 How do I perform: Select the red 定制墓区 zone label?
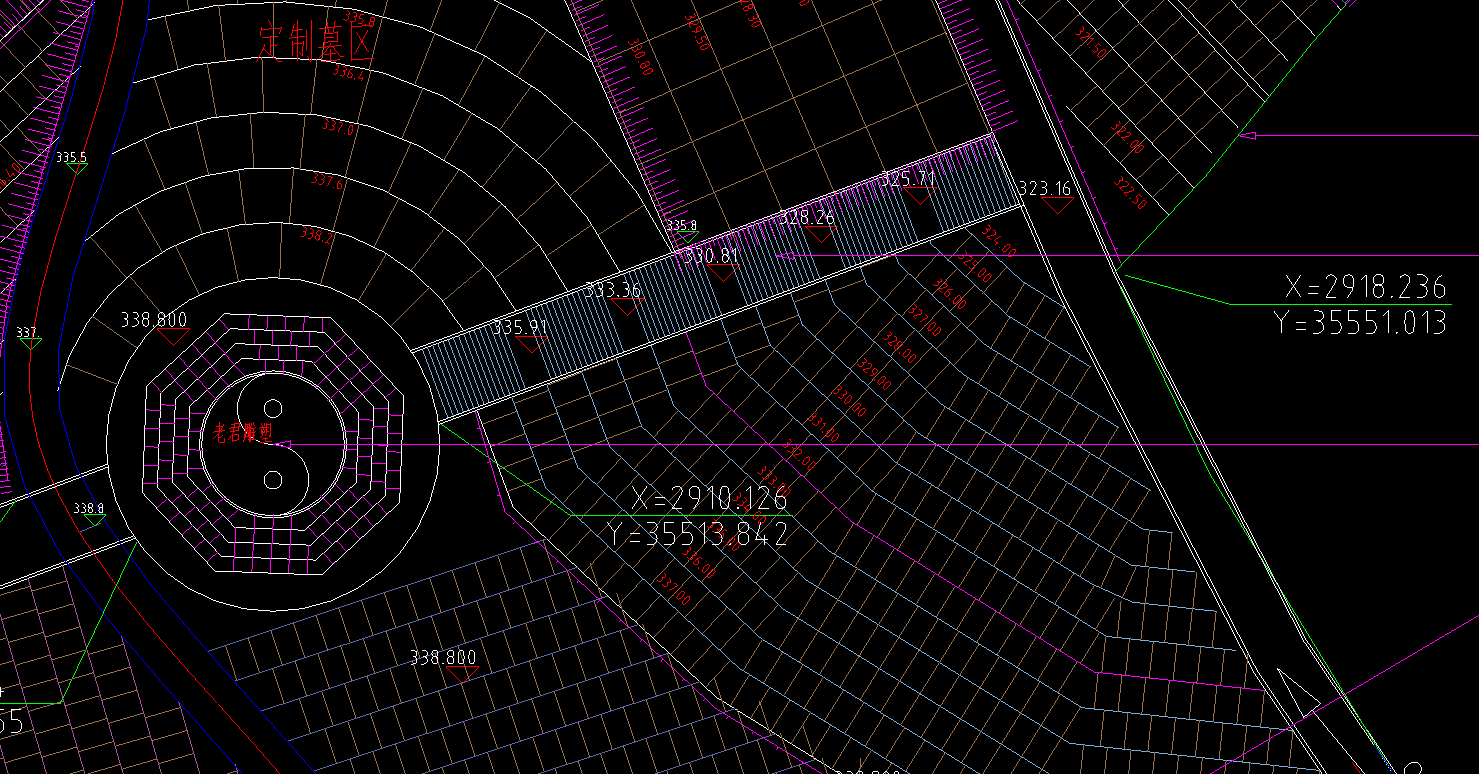click(316, 43)
